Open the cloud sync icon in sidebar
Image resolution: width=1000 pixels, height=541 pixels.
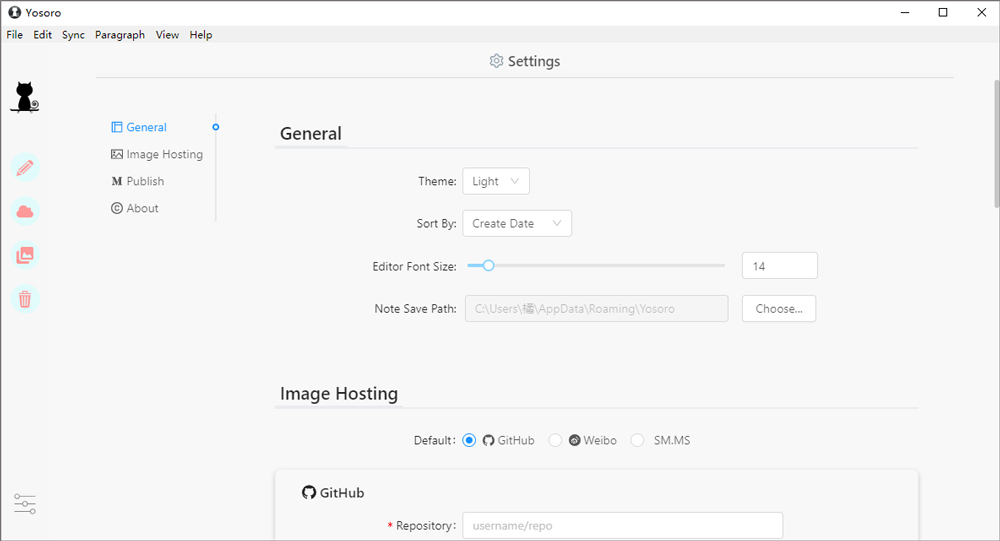coord(25,211)
